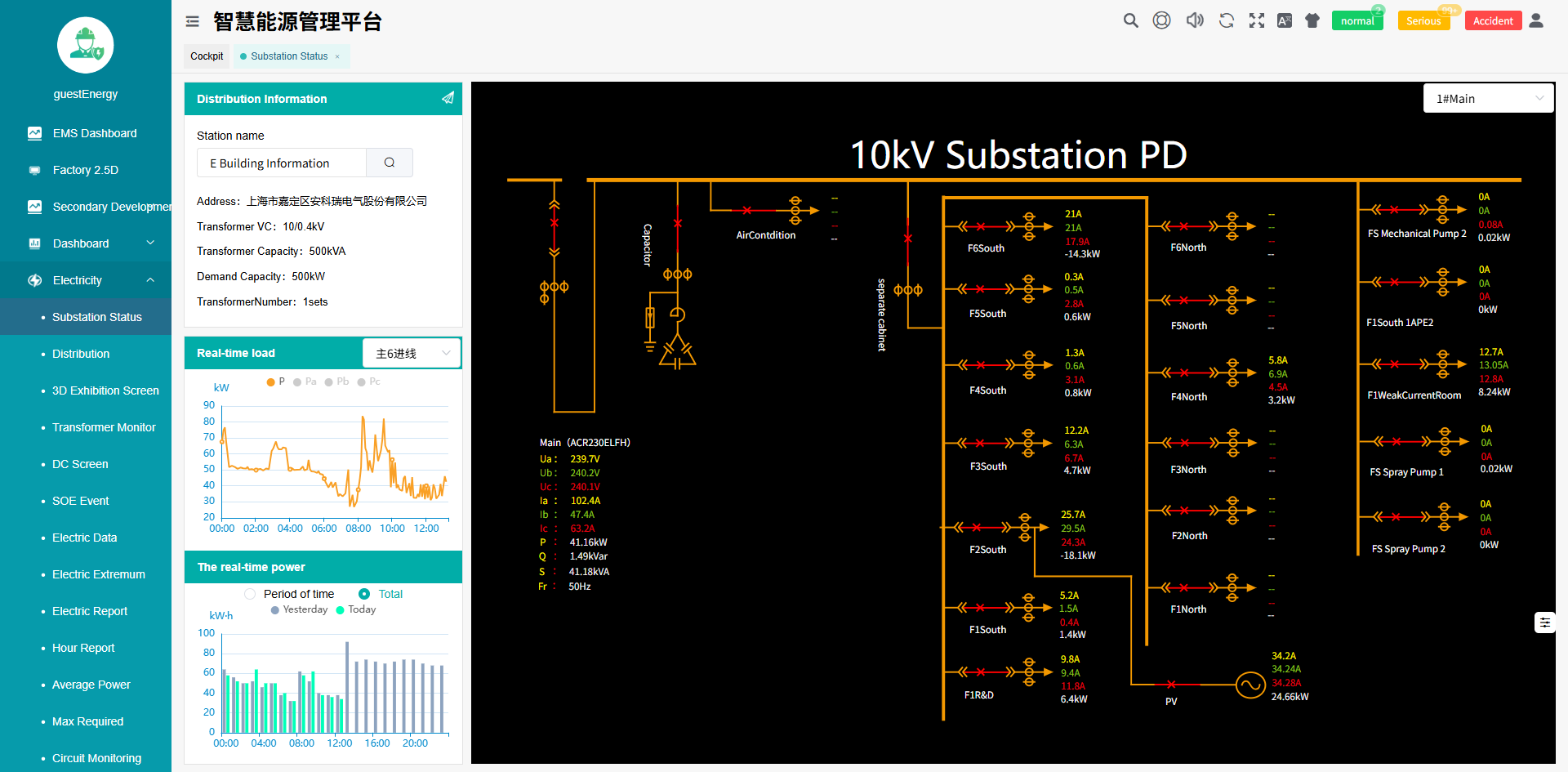Open Distribution menu item
Image resolution: width=1568 pixels, height=772 pixels.
86,354
